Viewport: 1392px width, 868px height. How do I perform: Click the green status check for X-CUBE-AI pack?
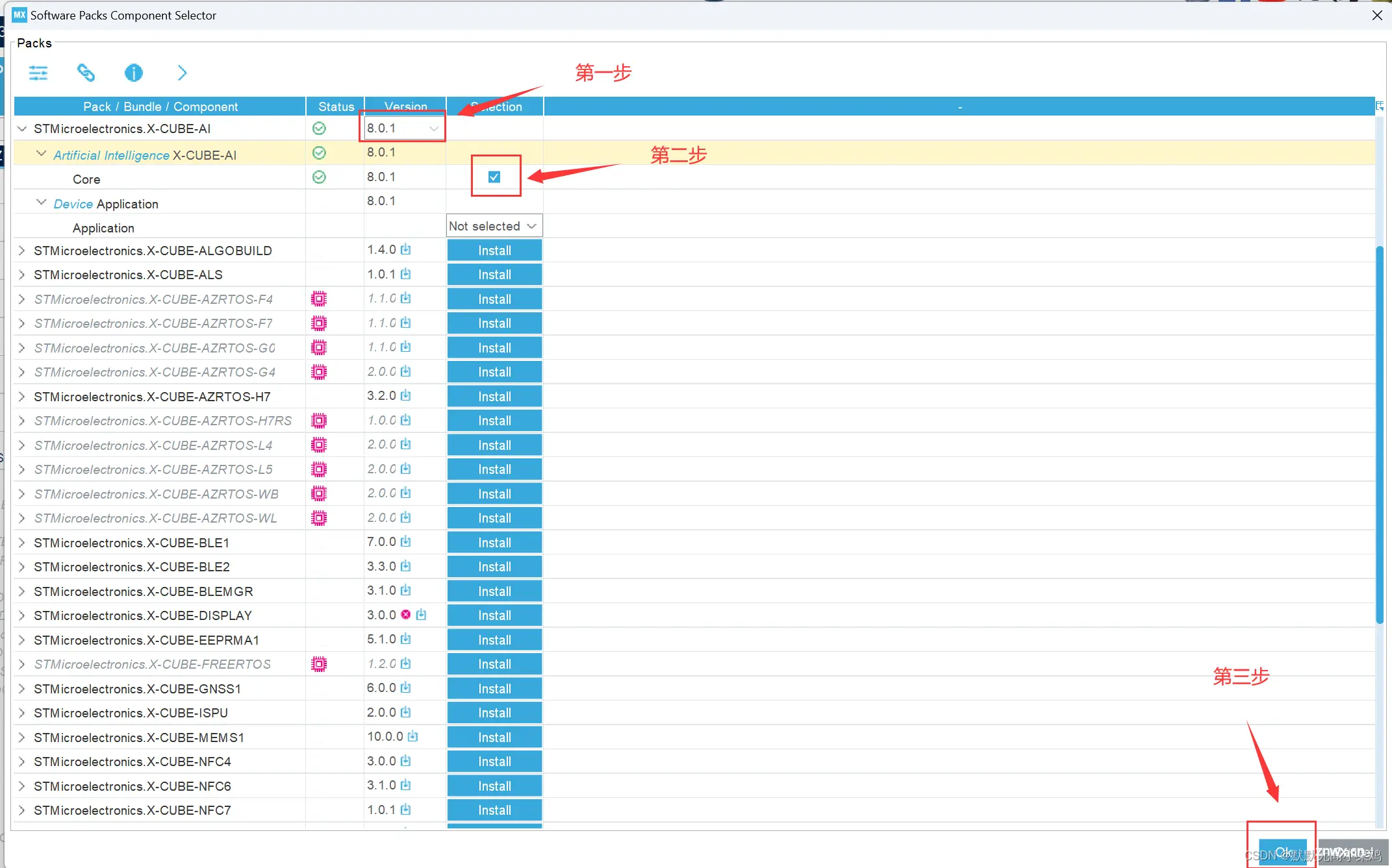point(319,129)
